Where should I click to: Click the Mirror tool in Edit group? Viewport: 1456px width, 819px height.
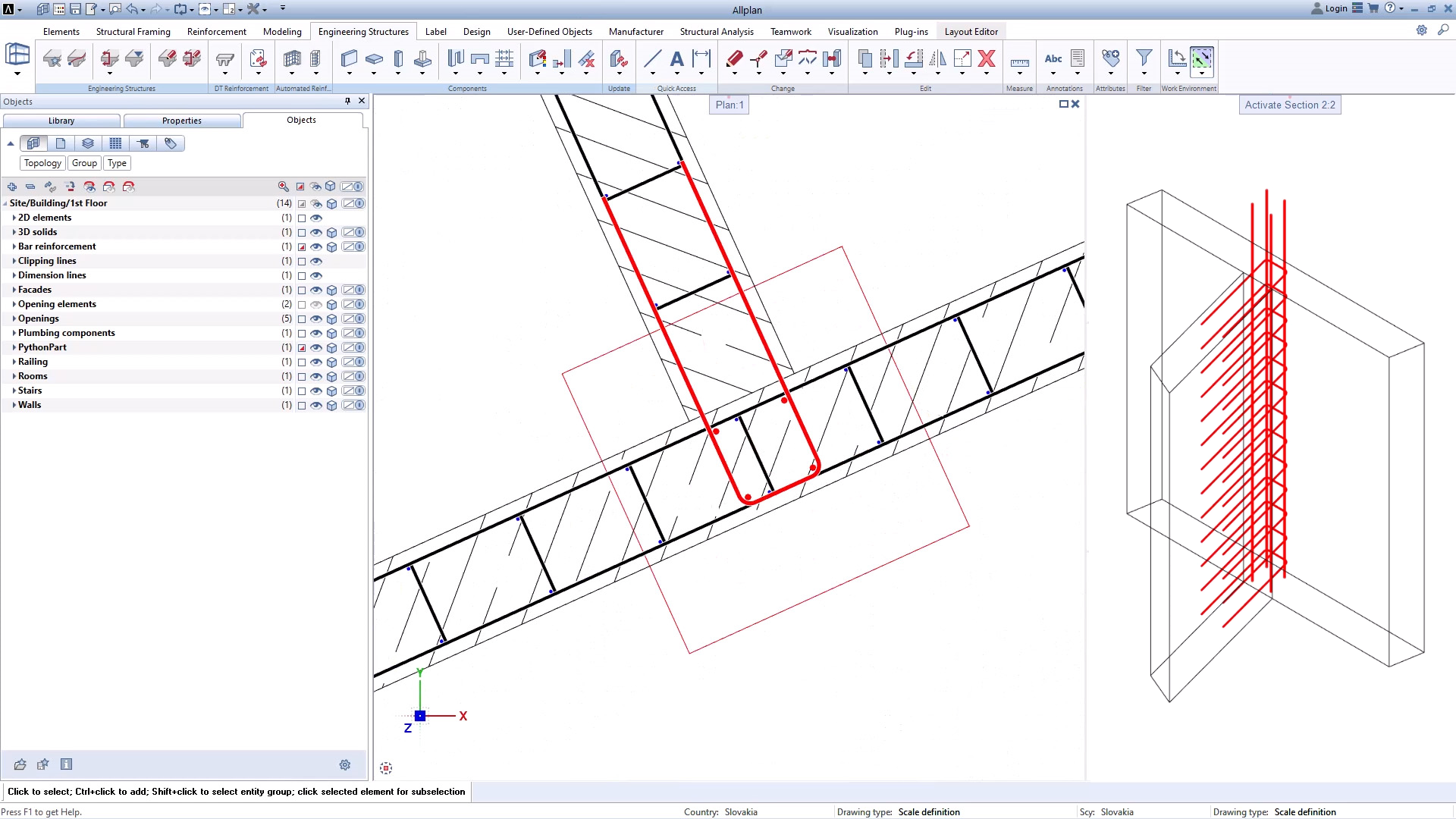point(937,58)
